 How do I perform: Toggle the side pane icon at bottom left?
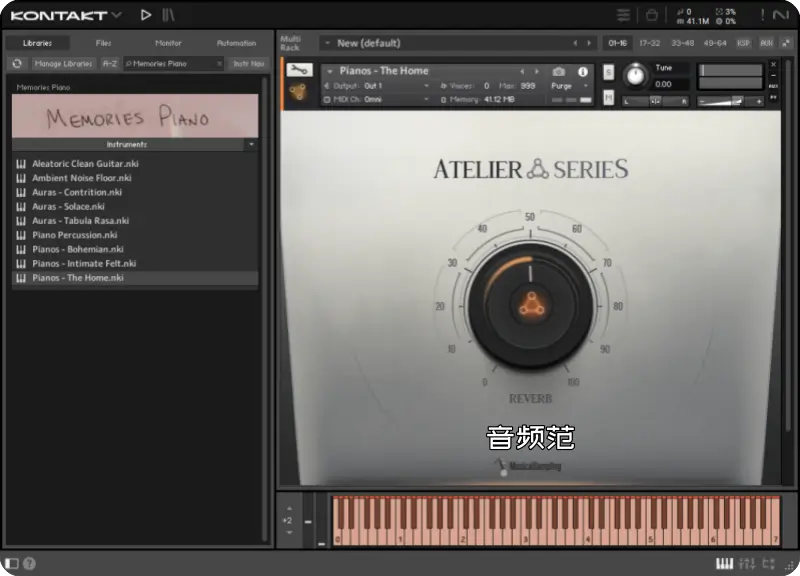point(12,563)
